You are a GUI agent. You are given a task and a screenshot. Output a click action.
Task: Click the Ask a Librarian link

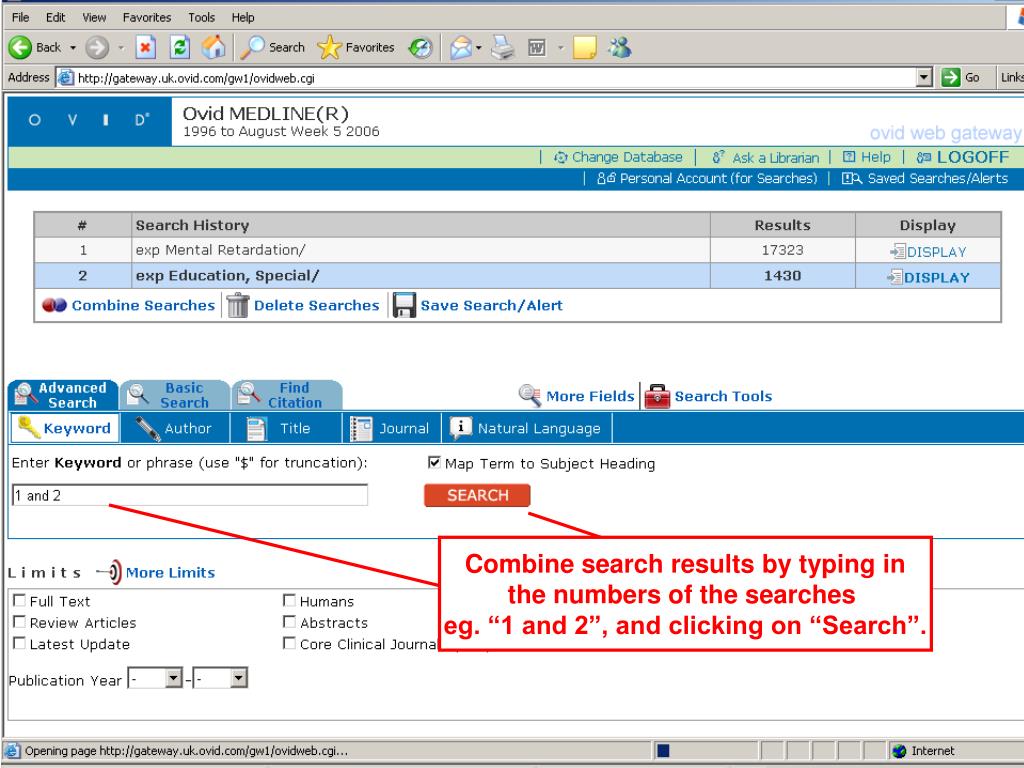766,157
